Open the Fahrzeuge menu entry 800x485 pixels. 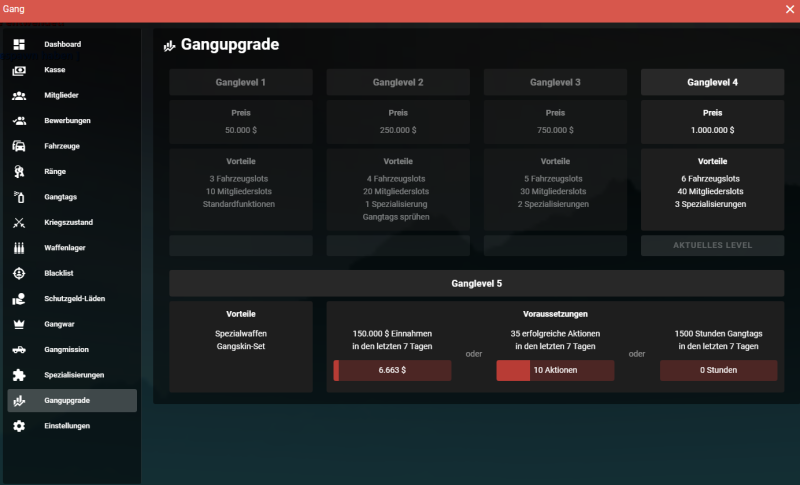pyautogui.click(x=72, y=146)
